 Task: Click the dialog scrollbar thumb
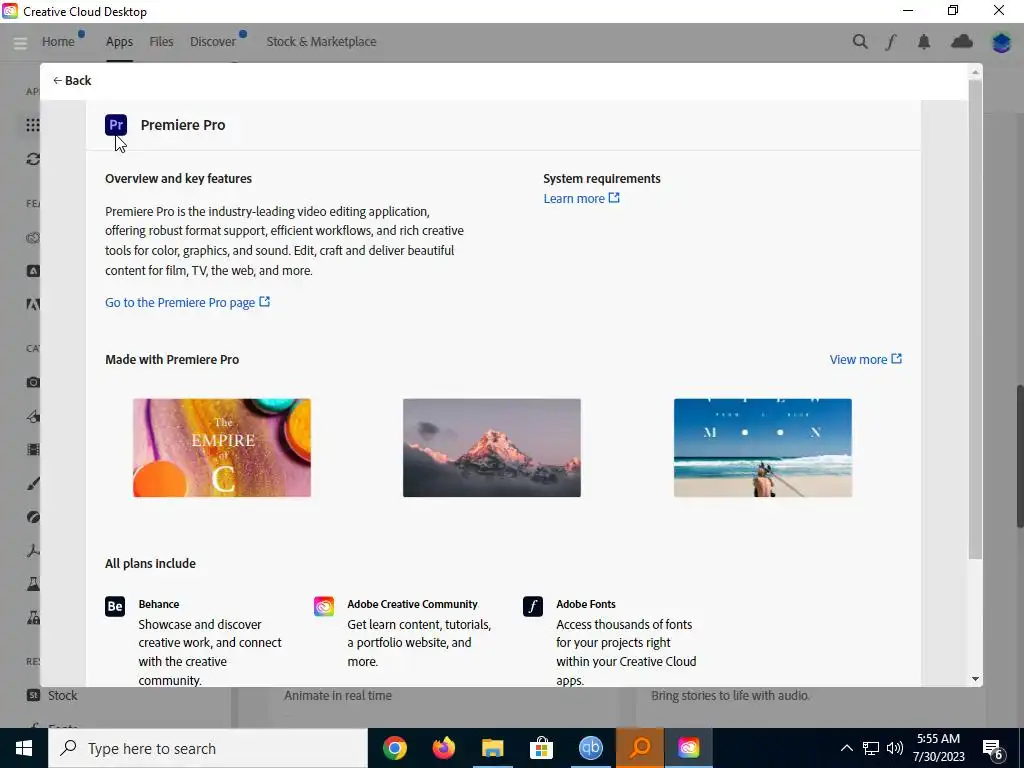975,320
